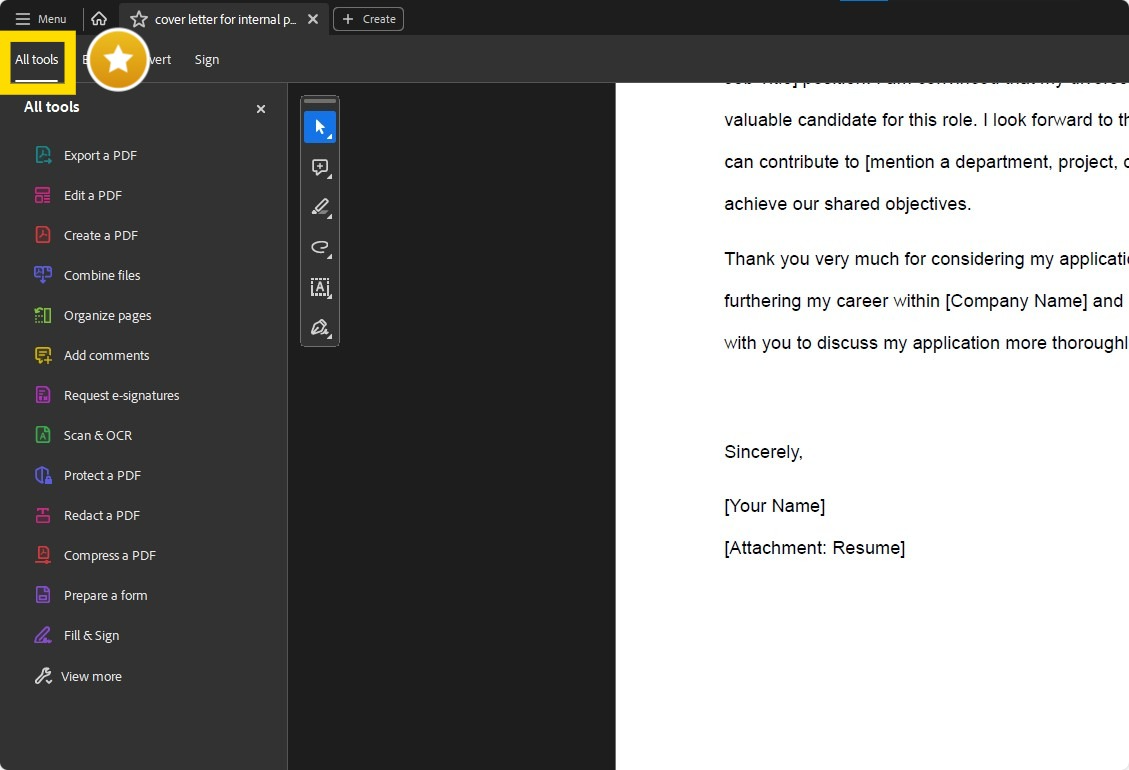
Task: Launch the Compress a PDF tool
Action: [x=95, y=555]
